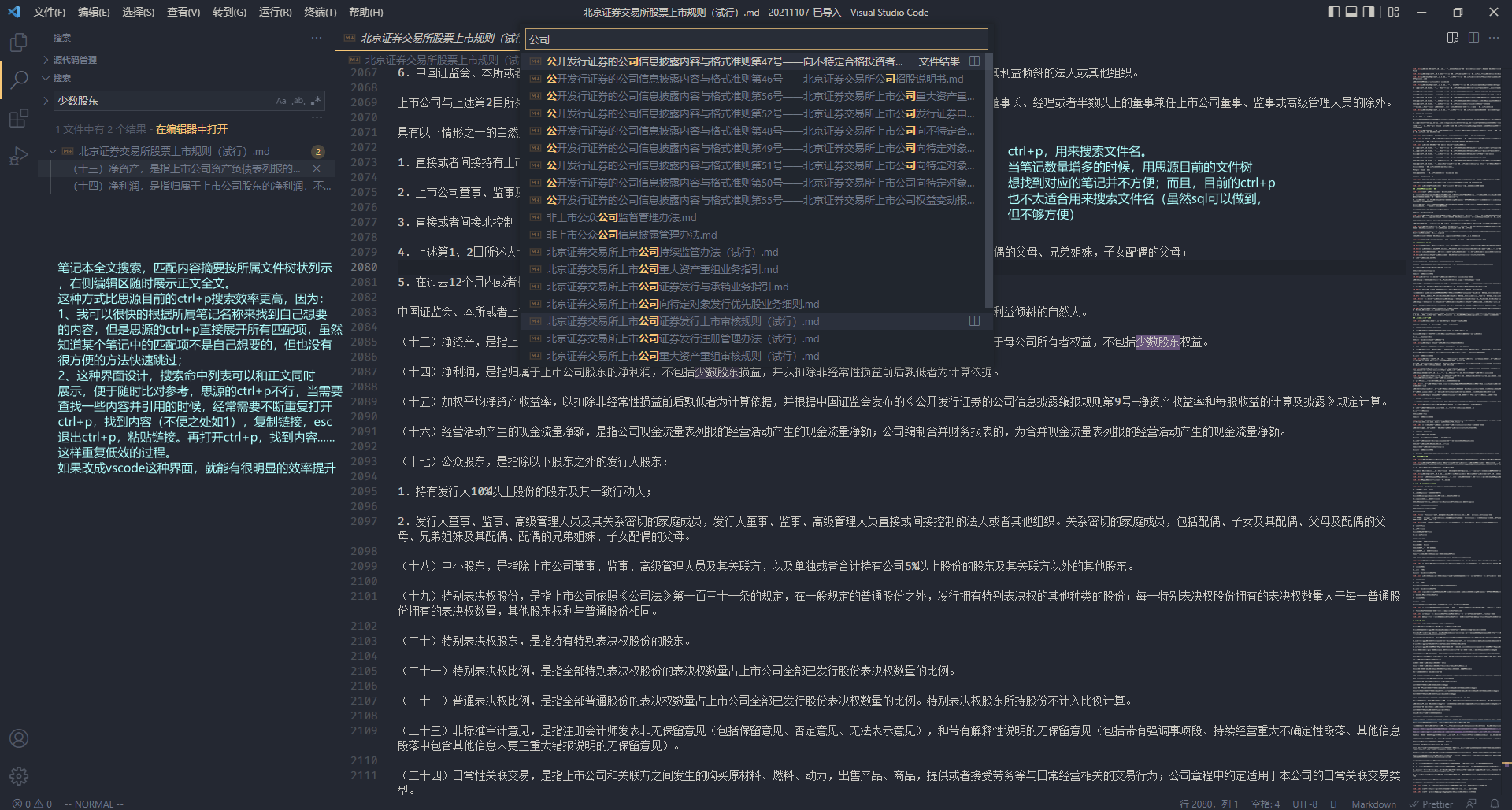The image size is (1512, 810).
Task: Open the Run and Debug view
Action: coord(19,157)
